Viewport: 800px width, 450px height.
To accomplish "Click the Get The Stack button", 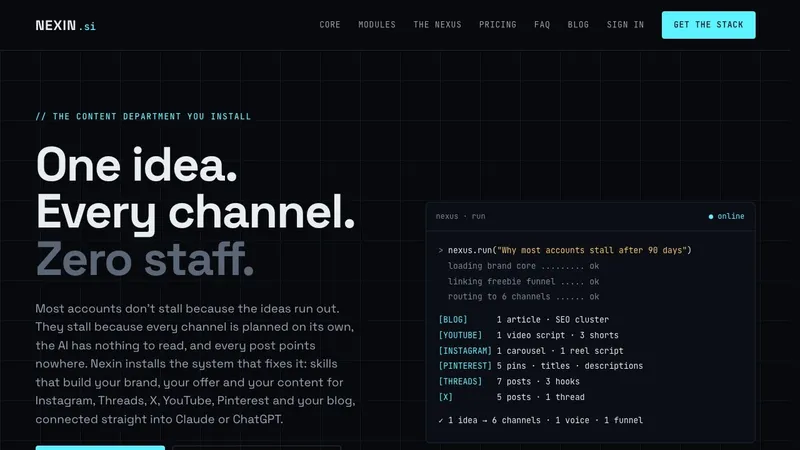I will point(708,25).
